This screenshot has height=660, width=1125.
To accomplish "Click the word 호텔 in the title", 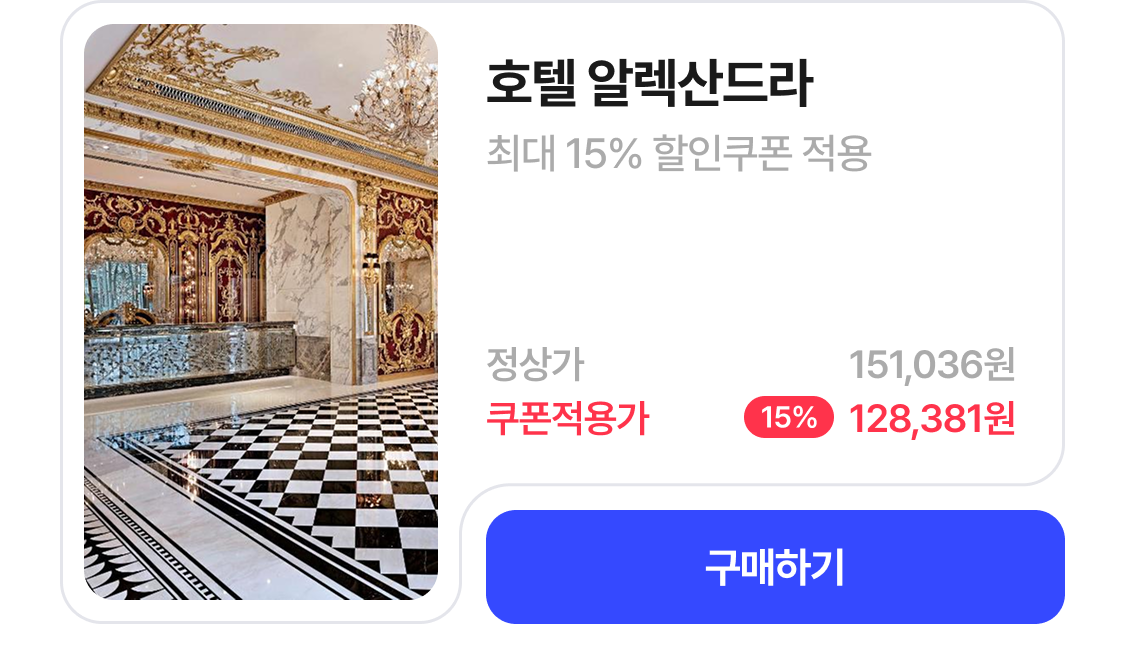I will (532, 83).
